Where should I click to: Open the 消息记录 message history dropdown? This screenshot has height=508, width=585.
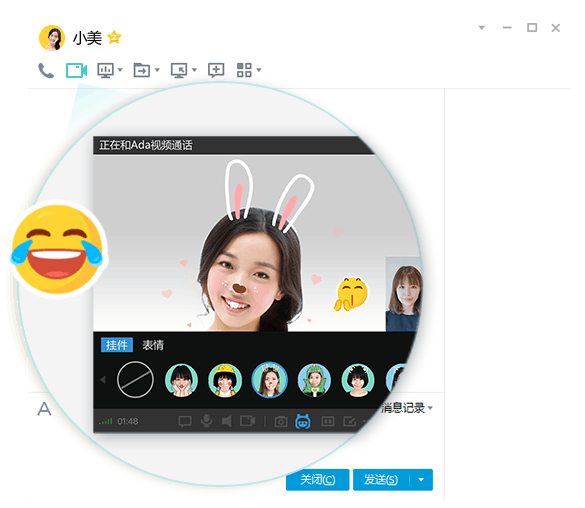pyautogui.click(x=407, y=408)
